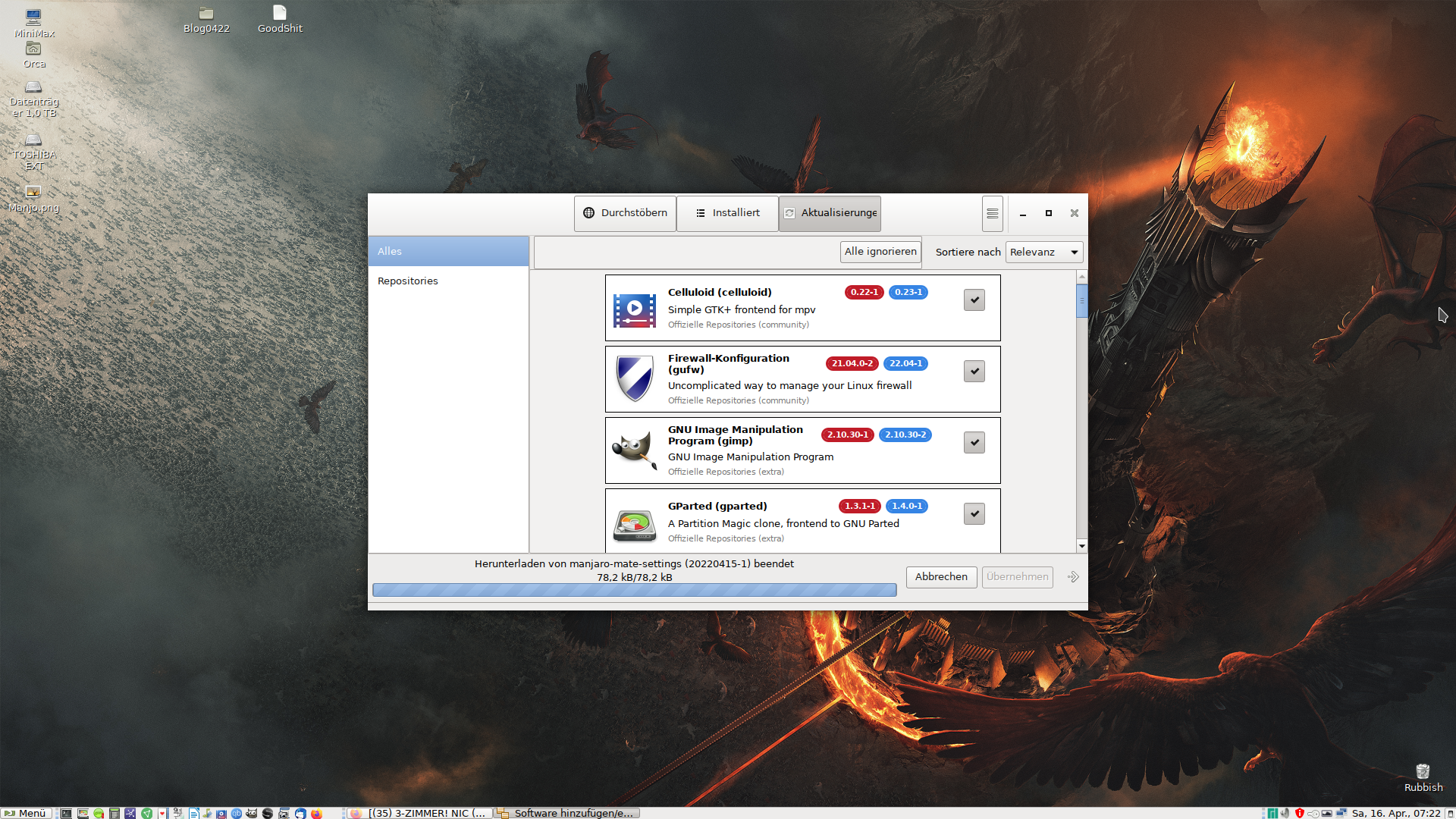This screenshot has height=819, width=1456.
Task: Click 'Uncomplicated way to manage your Linux firewall' text
Action: click(x=789, y=385)
